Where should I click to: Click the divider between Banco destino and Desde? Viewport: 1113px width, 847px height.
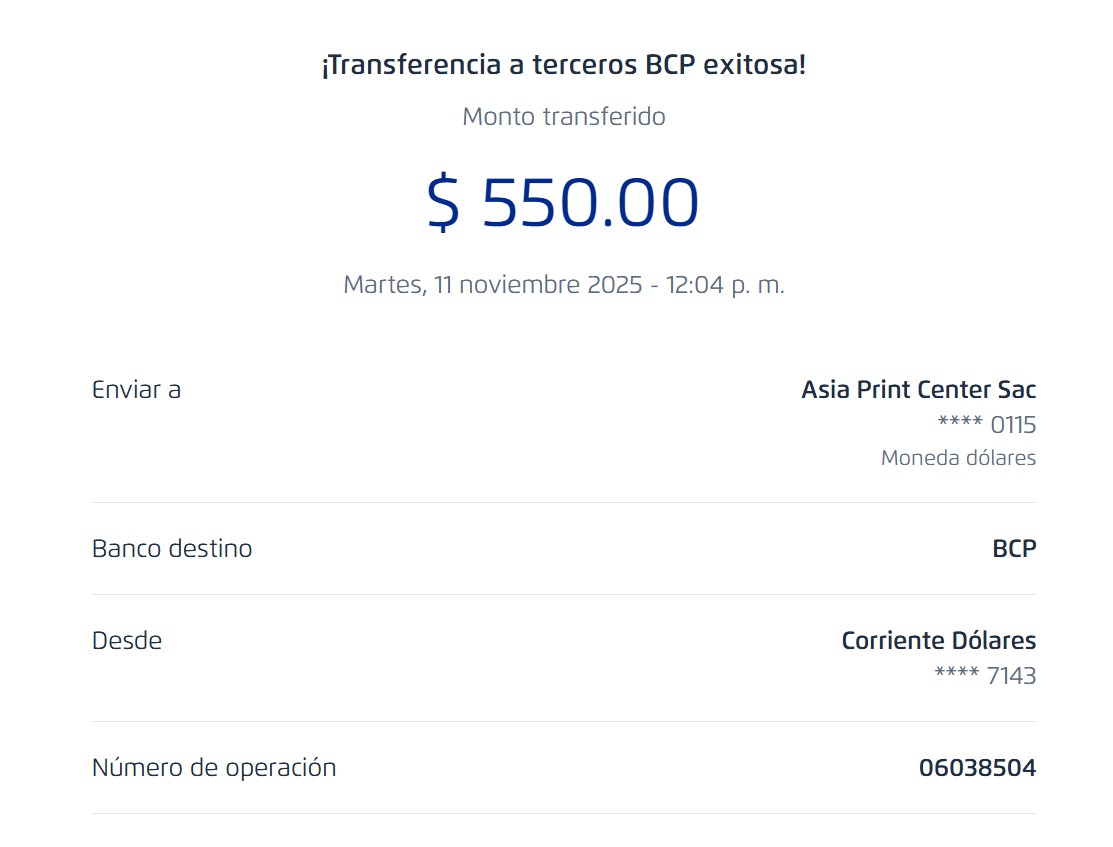pyautogui.click(x=564, y=594)
